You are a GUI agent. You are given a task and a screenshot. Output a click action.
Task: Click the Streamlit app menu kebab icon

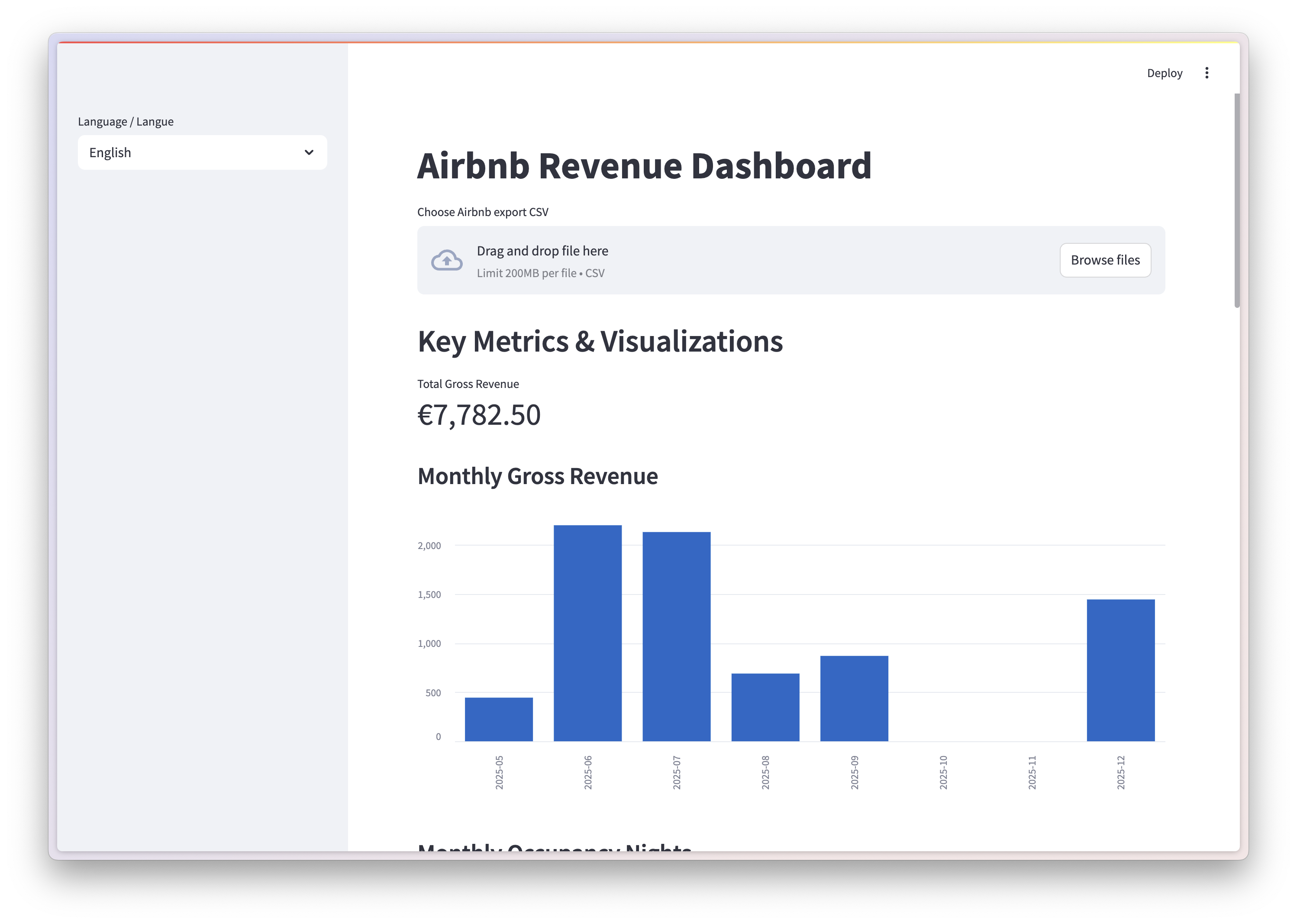(x=1207, y=73)
